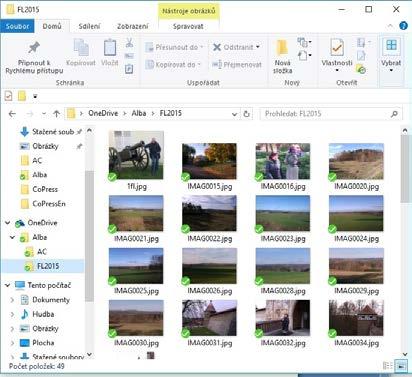Click the Prohledat FL2015 search field
Viewport: 412px width, 377px height.
tap(331, 114)
